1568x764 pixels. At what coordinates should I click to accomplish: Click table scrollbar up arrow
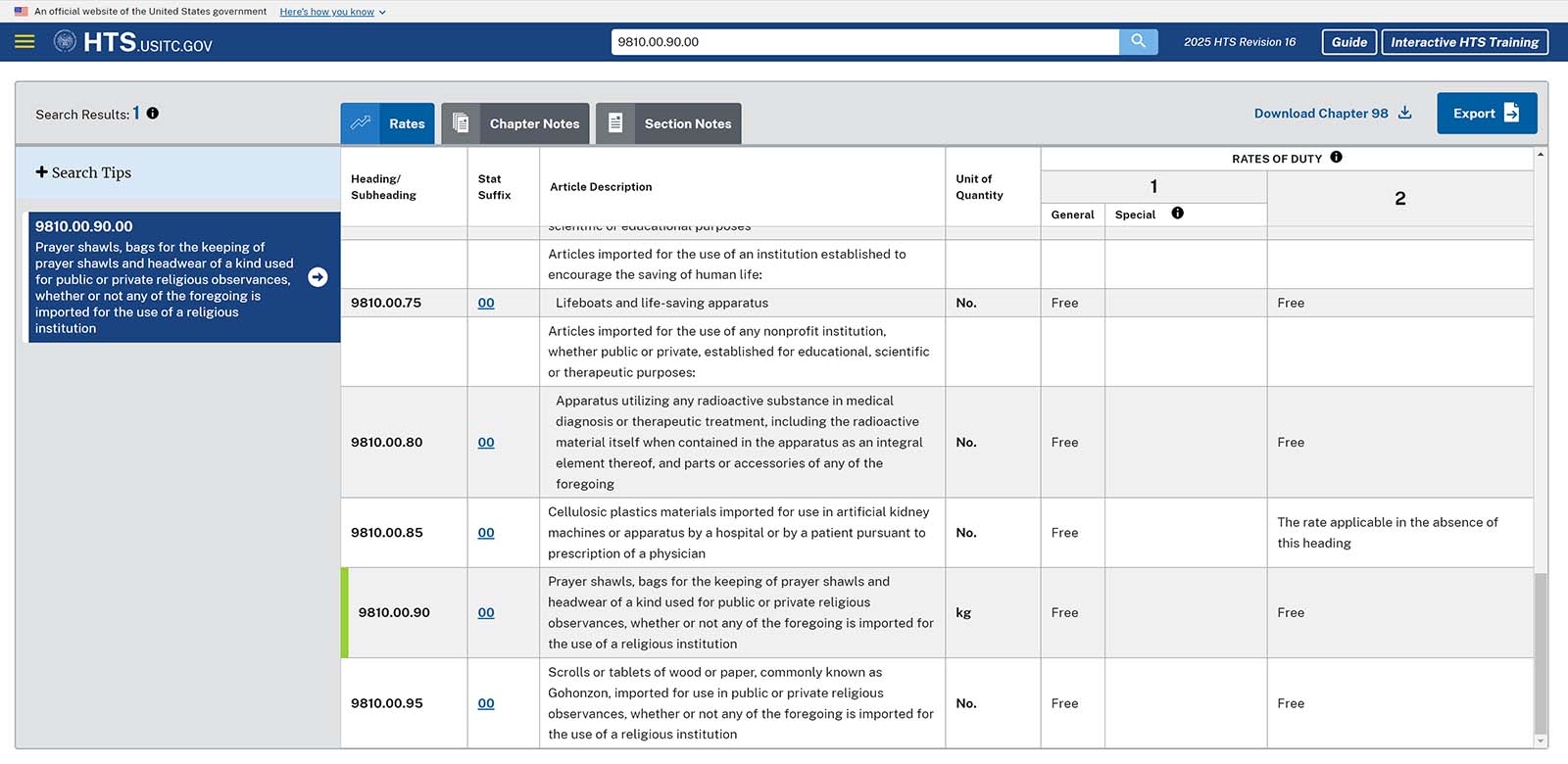(x=1541, y=155)
